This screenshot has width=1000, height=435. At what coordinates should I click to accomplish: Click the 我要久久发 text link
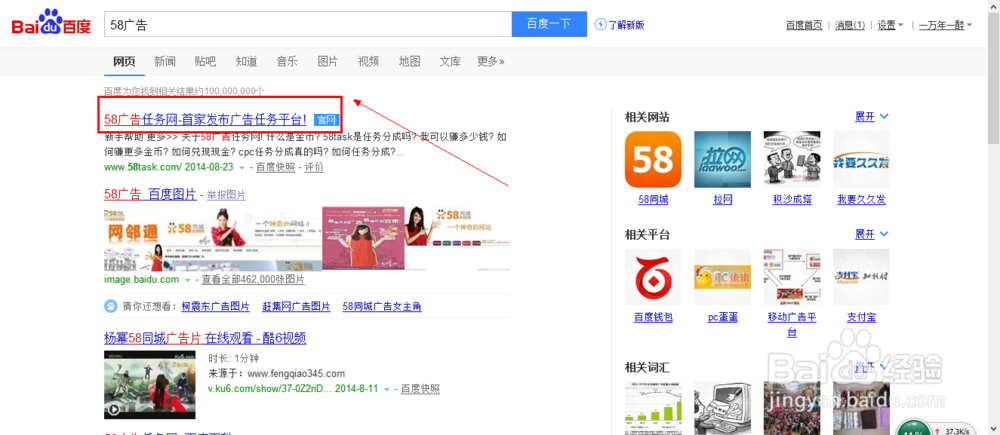[x=862, y=200]
